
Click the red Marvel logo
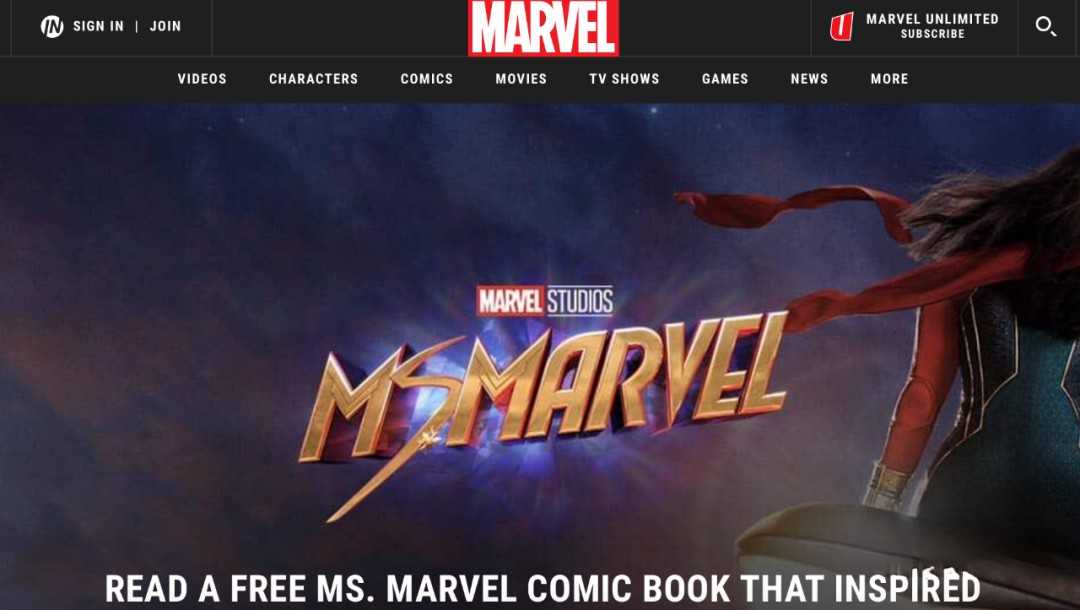(x=543, y=28)
